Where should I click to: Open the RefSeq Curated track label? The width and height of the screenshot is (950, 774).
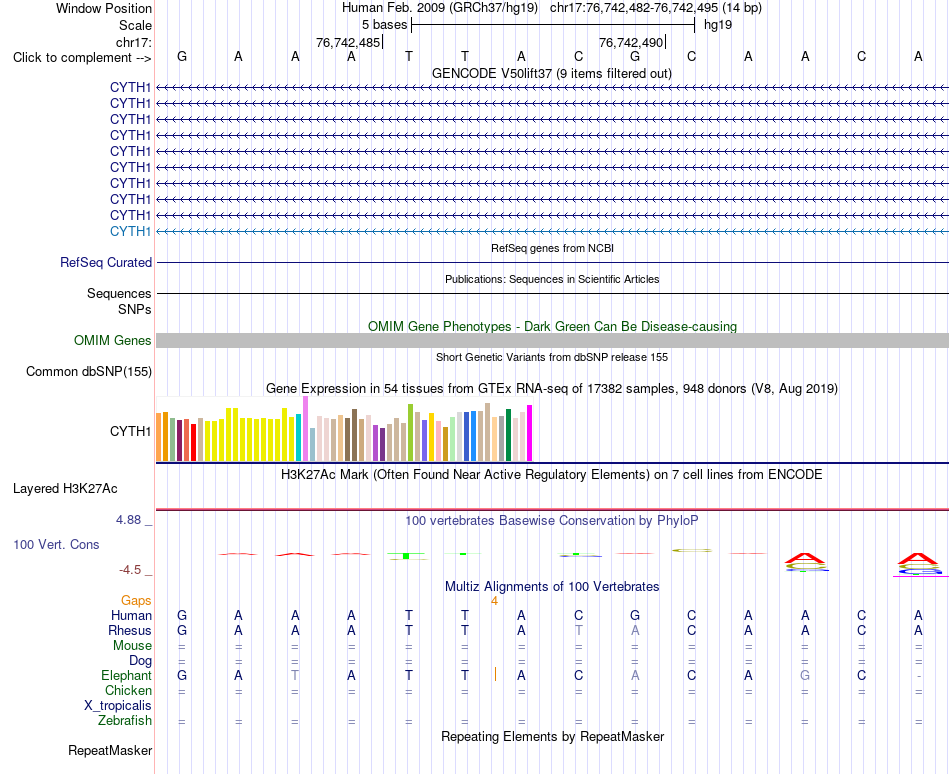(x=106, y=262)
